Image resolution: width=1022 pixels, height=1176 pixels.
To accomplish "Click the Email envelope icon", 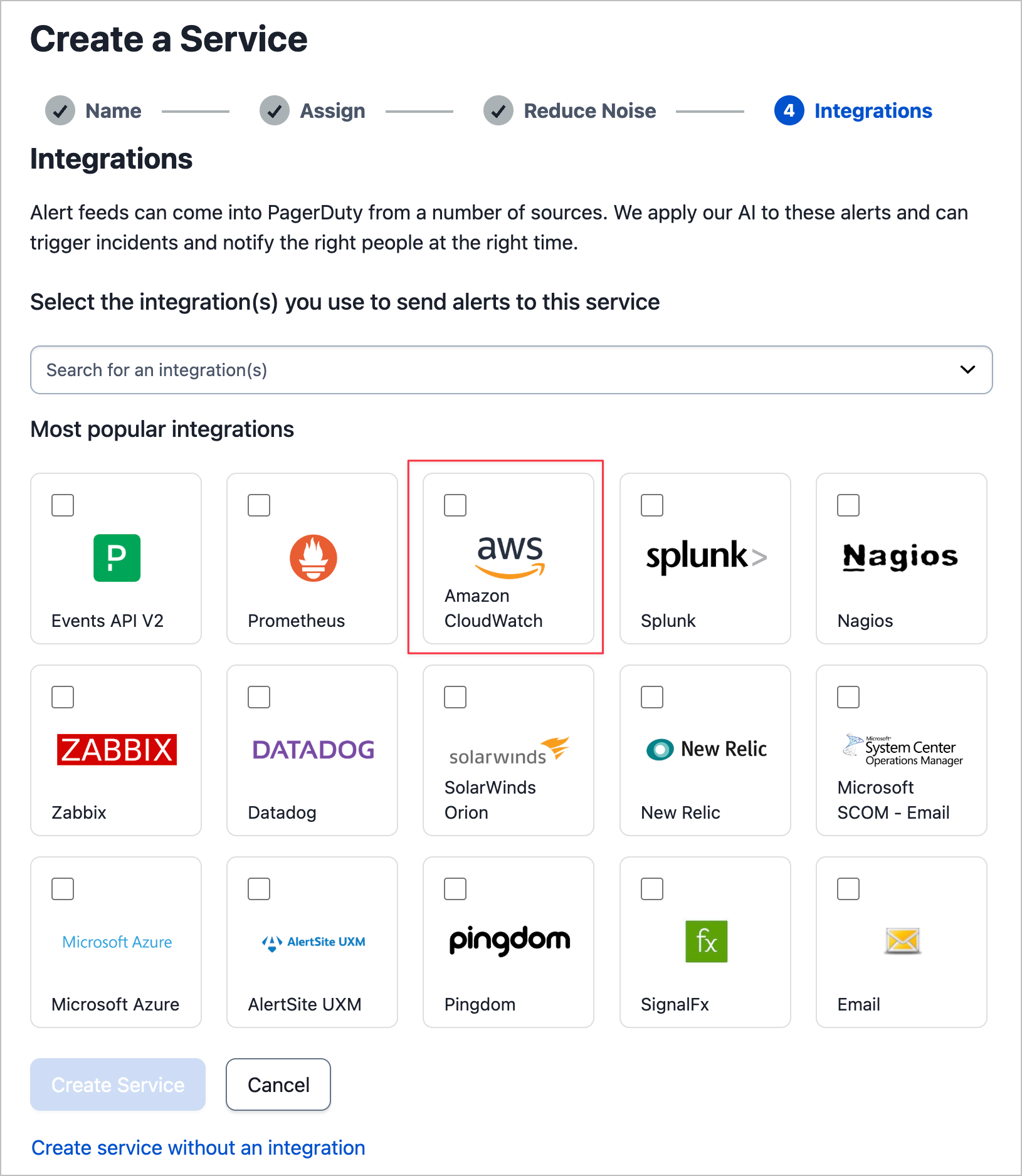I will point(902,941).
